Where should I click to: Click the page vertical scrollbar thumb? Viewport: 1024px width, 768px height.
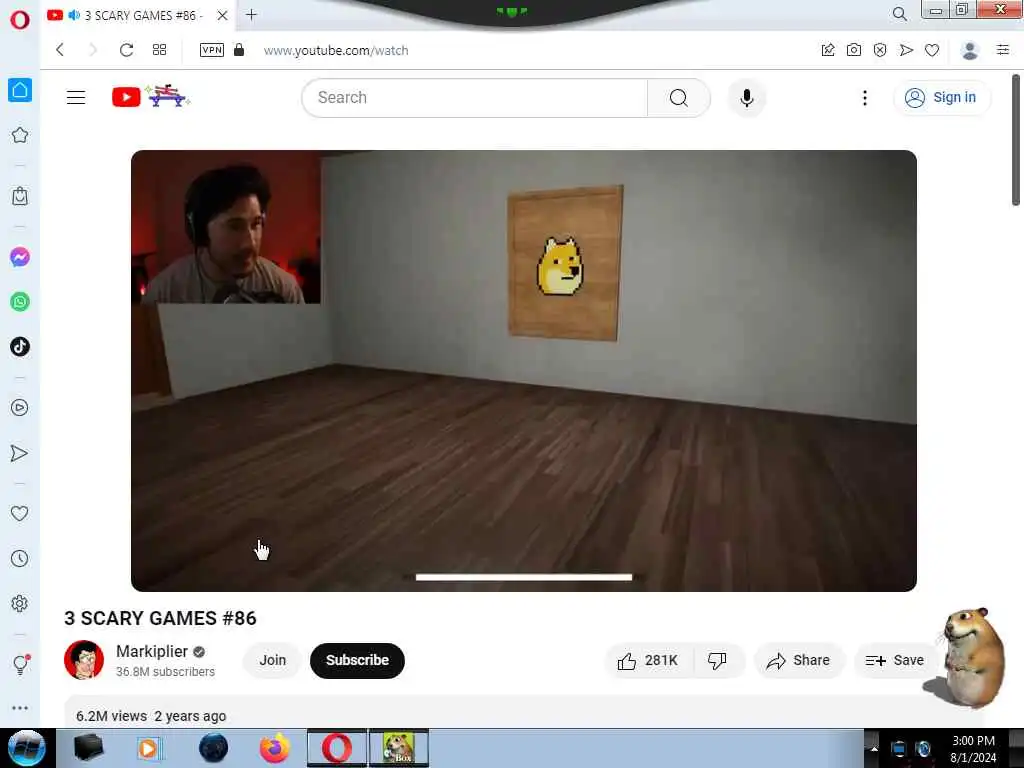click(1016, 140)
